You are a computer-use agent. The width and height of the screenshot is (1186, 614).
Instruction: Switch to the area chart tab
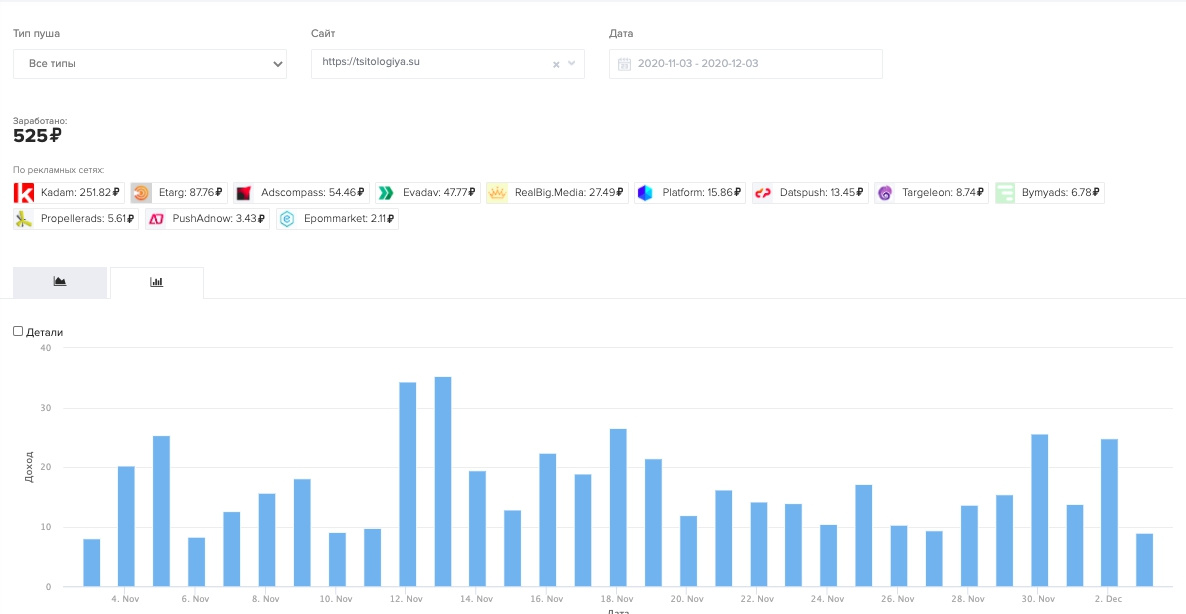pos(60,282)
